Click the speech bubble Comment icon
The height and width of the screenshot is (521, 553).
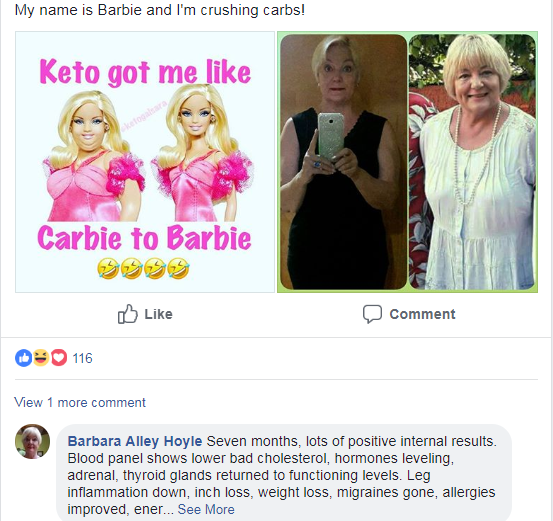pyautogui.click(x=372, y=314)
